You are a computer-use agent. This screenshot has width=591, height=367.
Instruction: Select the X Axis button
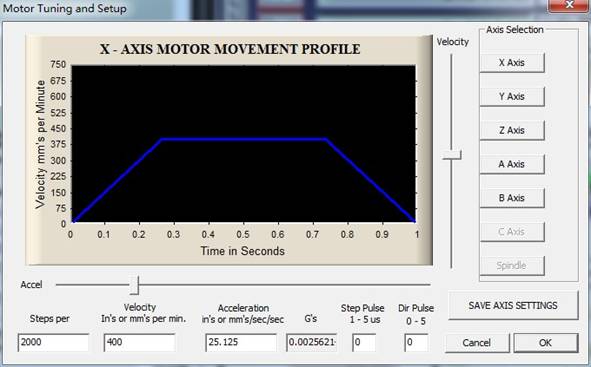512,63
